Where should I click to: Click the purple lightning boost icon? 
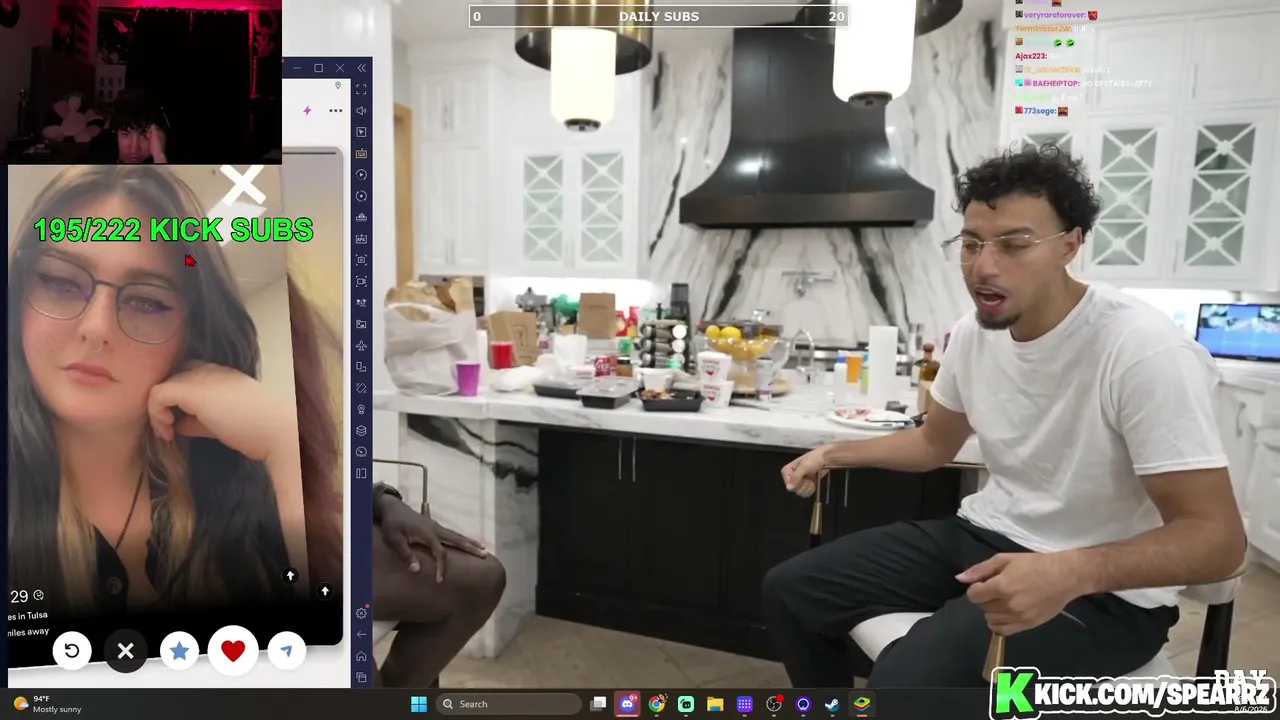pyautogui.click(x=307, y=110)
